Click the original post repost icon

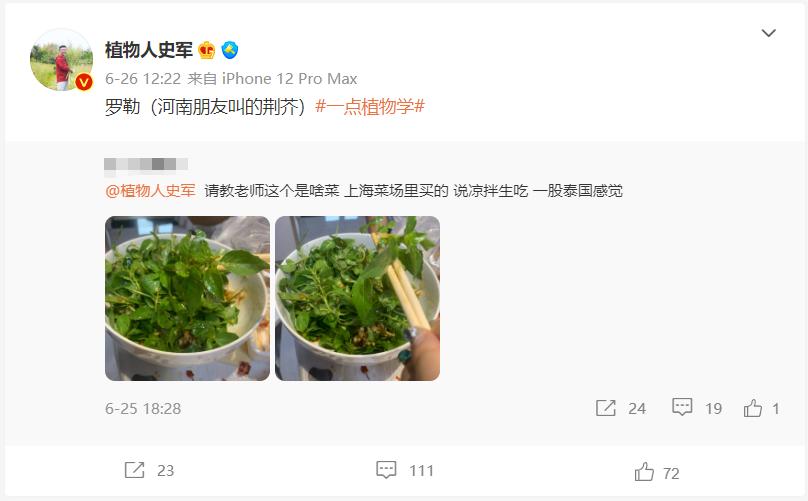pyautogui.click(x=605, y=408)
